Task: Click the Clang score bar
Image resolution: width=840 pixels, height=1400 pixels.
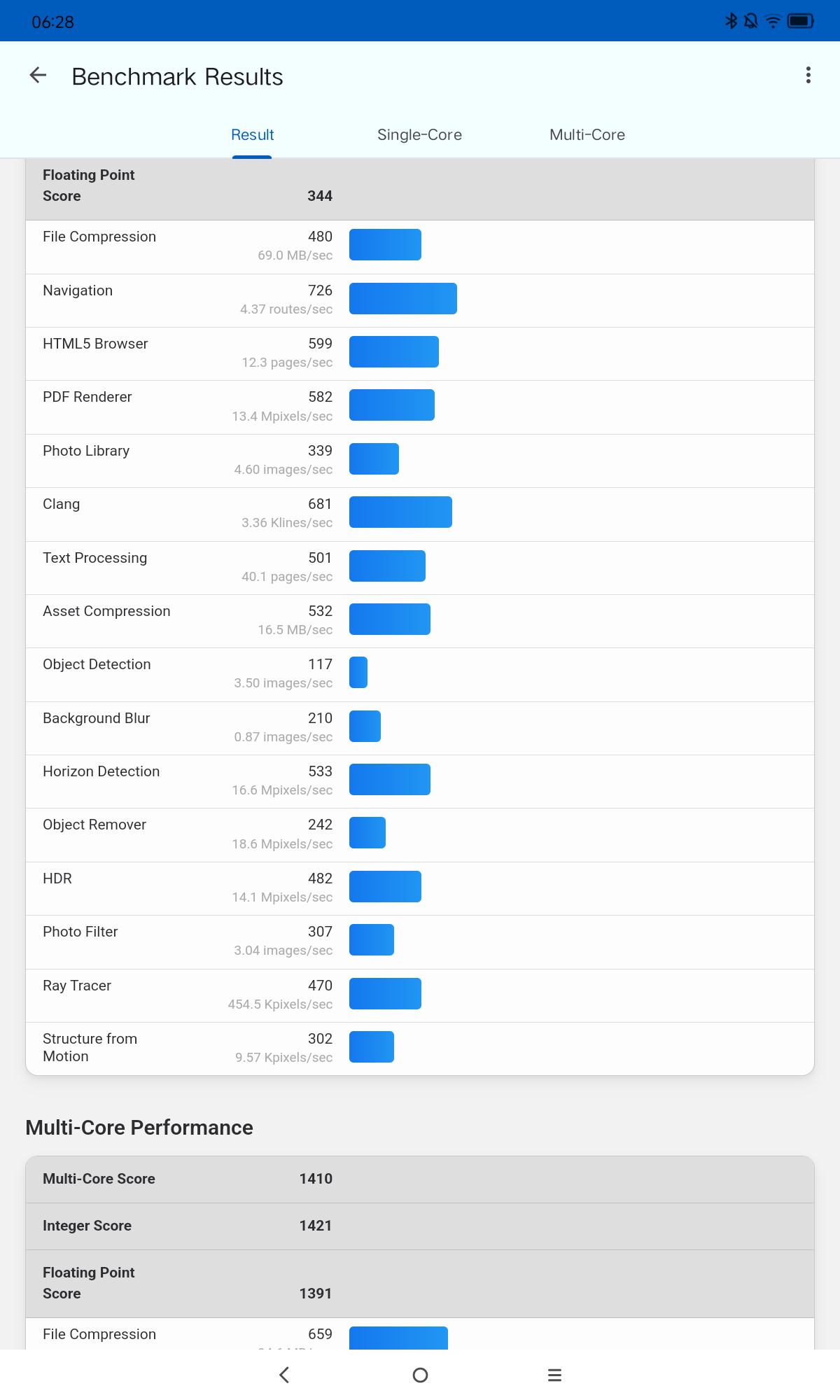Action: 400,512
